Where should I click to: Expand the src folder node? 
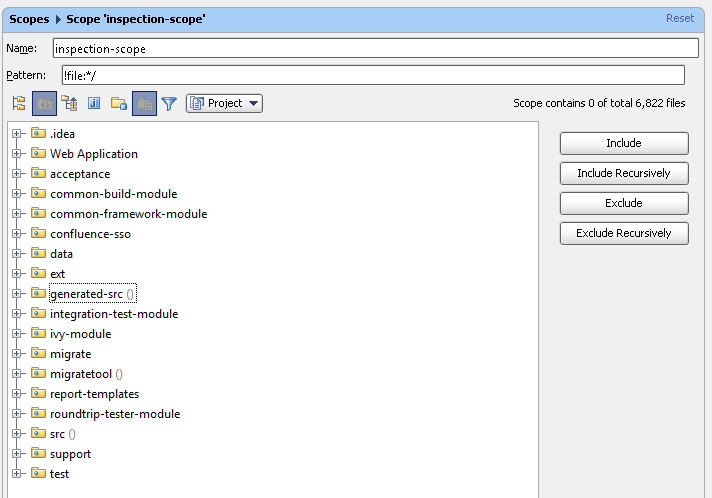tap(17, 433)
